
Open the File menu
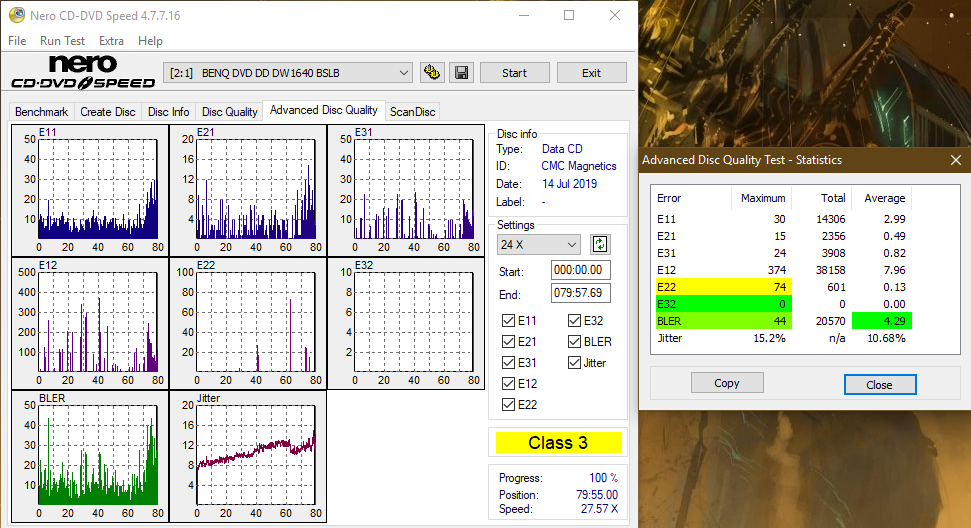point(17,41)
